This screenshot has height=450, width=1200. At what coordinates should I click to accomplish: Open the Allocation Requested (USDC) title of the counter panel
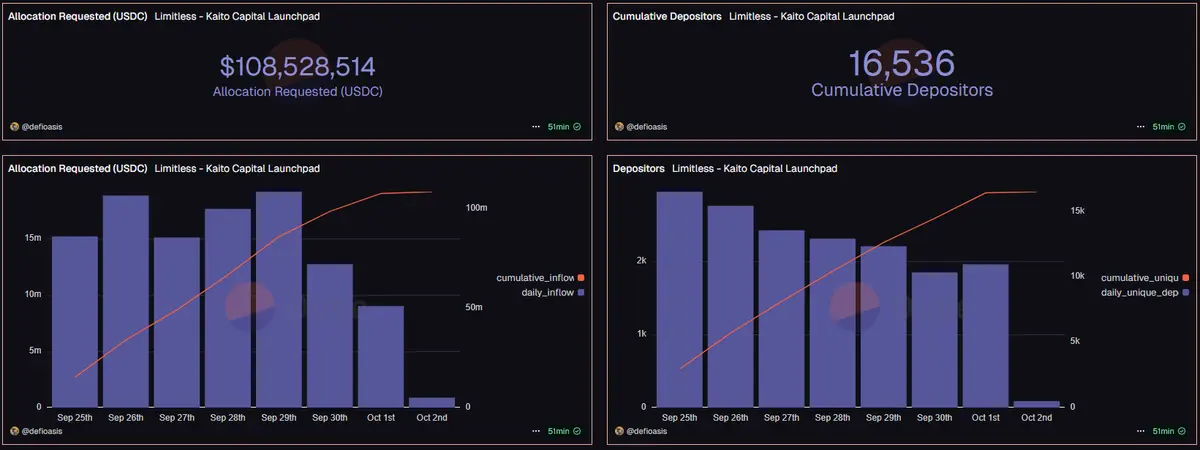[78, 17]
